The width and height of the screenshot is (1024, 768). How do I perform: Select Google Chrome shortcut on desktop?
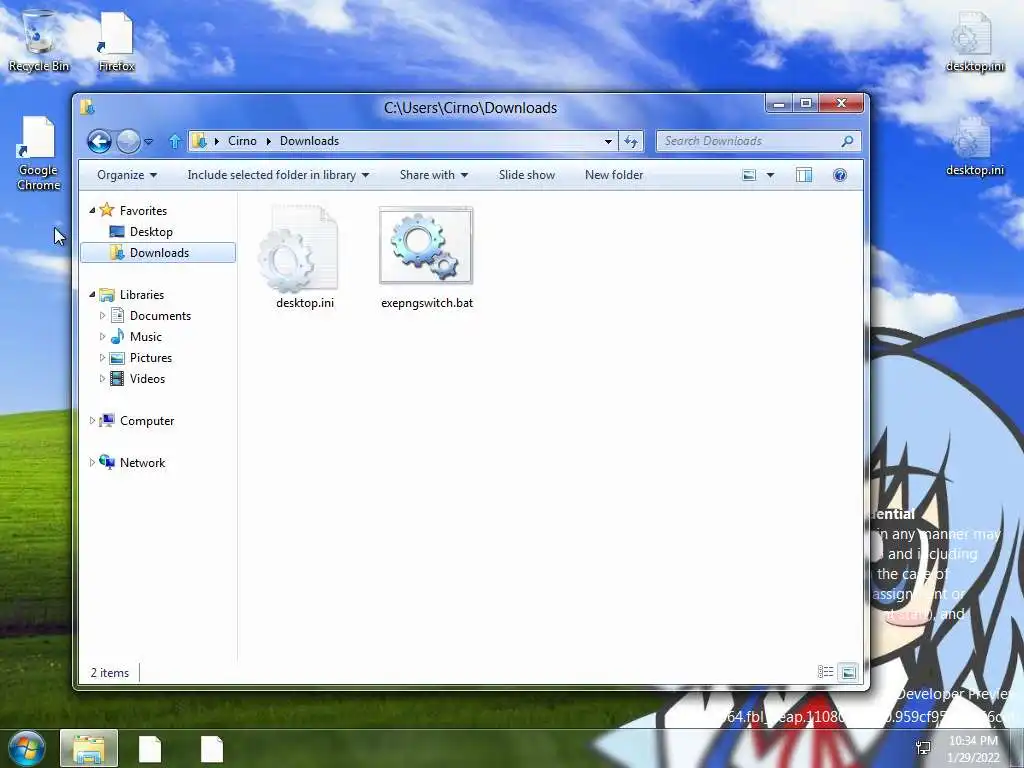39,154
